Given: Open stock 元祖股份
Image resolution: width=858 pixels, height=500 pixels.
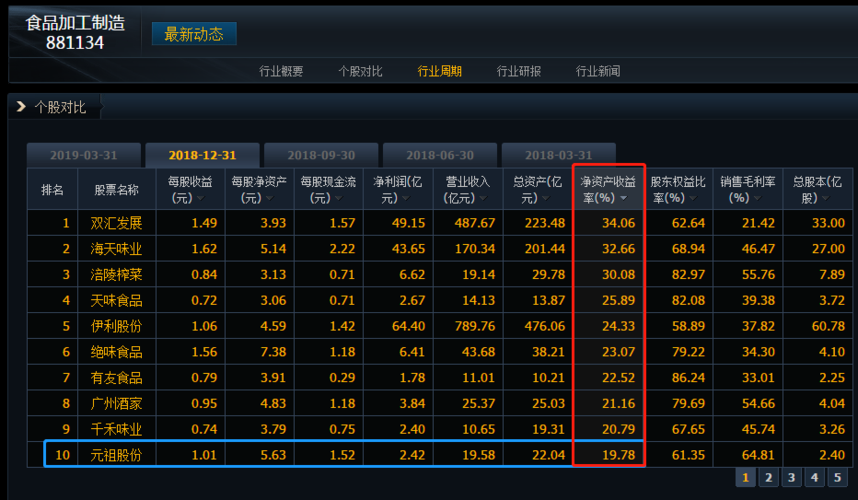Looking at the screenshot, I should coord(116,455).
